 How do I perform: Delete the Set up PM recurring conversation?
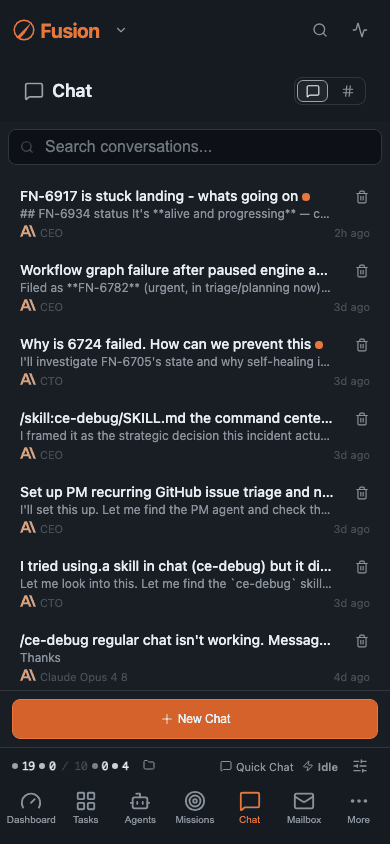click(362, 493)
